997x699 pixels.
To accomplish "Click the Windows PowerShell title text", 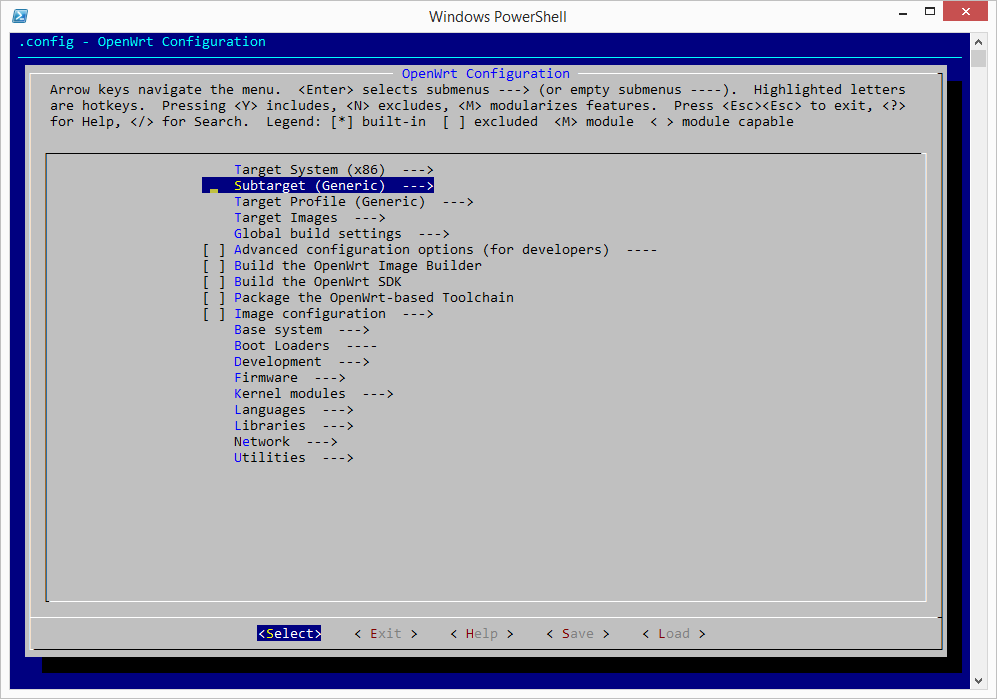I will (x=498, y=17).
